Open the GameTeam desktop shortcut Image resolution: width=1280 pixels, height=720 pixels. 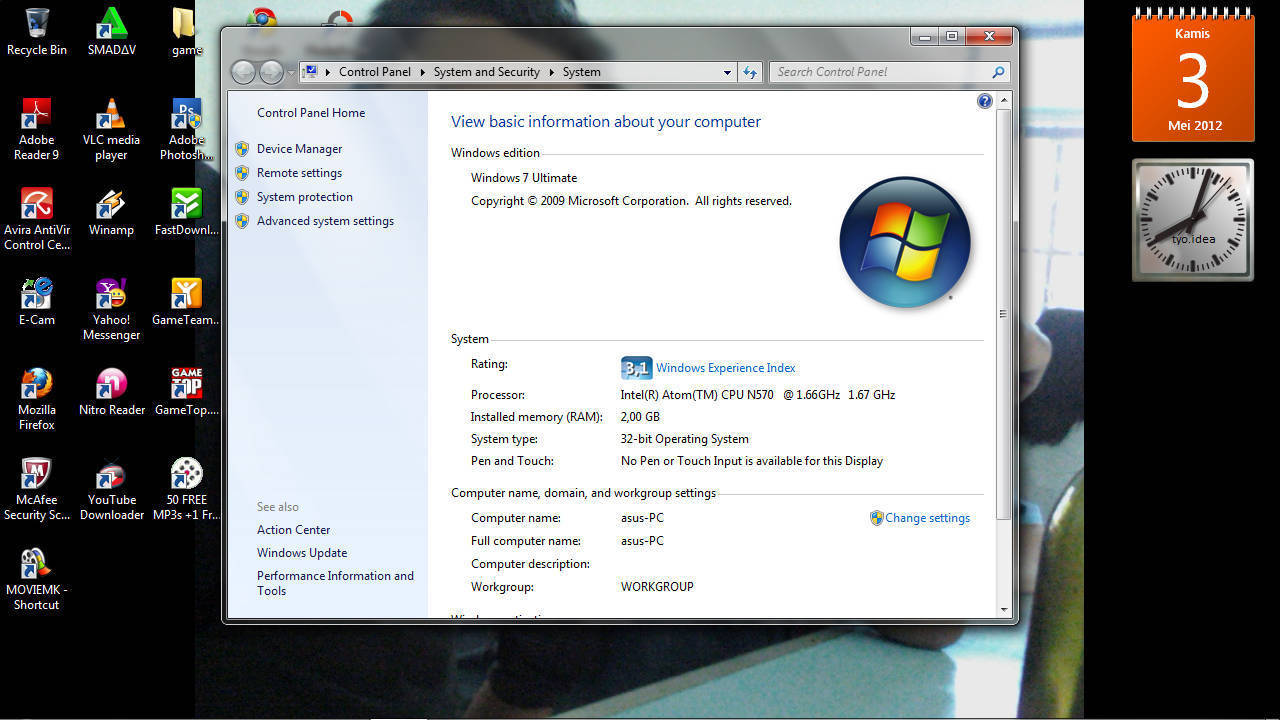pos(186,302)
